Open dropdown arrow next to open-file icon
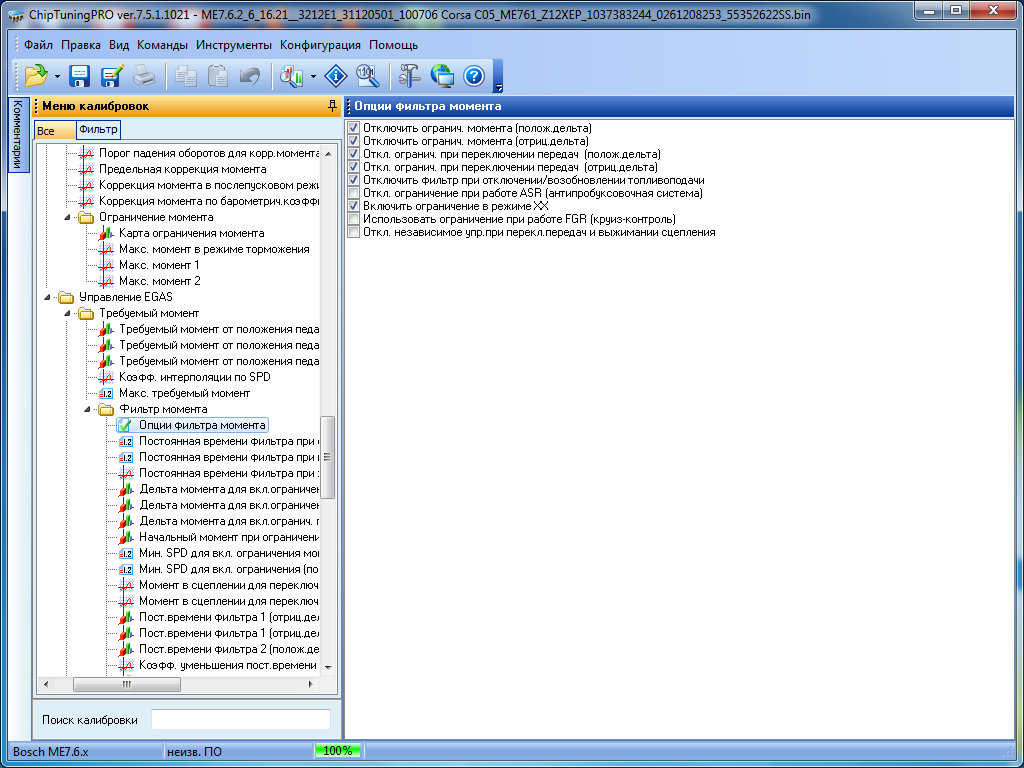Screen dimensions: 1024x768 [x=57, y=76]
